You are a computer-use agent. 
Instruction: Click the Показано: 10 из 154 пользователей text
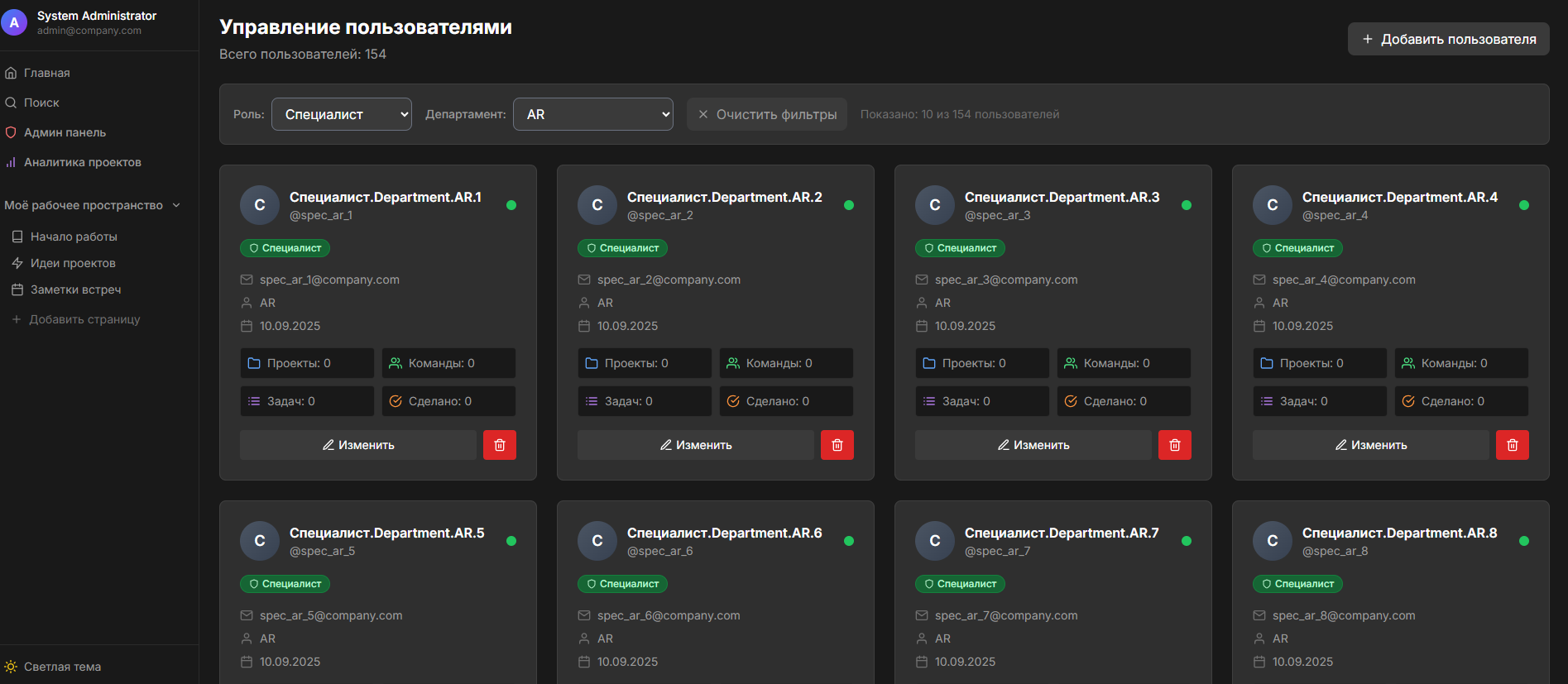[x=960, y=114]
